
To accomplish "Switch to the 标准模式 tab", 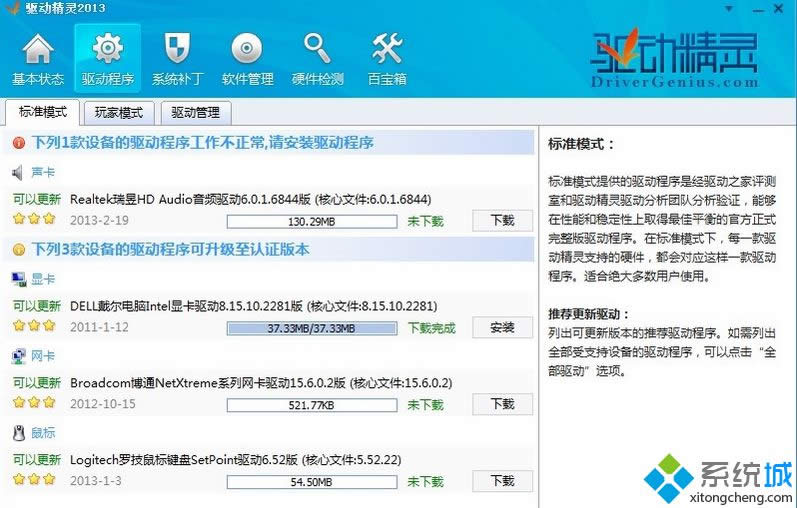I will tap(43, 112).
